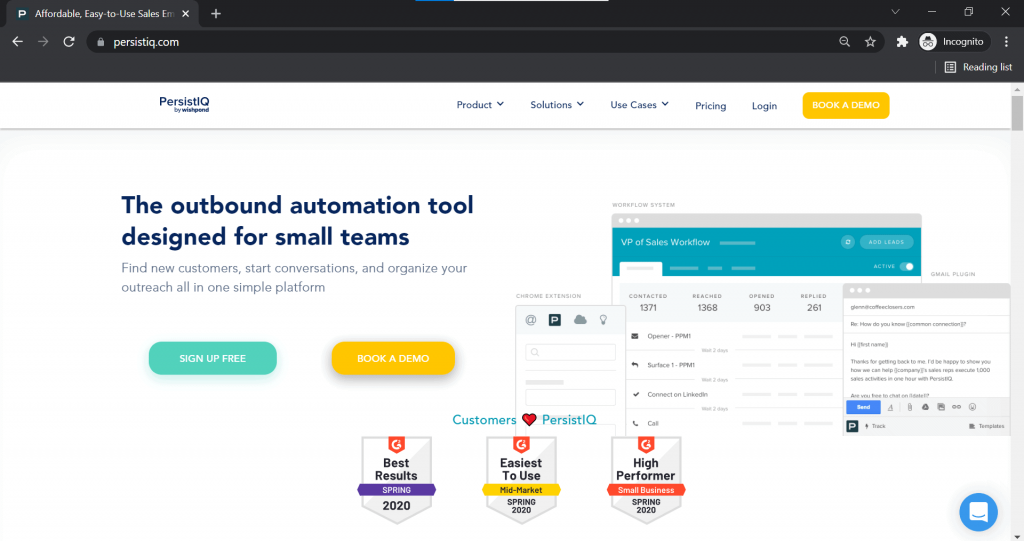Click the text formatting icon beside Send

(x=890, y=407)
